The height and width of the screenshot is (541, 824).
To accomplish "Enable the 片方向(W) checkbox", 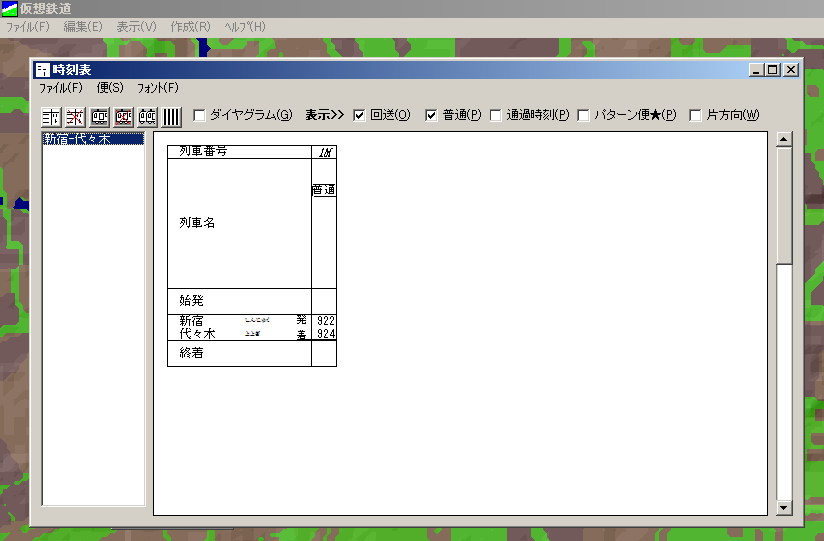I will pyautogui.click(x=695, y=115).
